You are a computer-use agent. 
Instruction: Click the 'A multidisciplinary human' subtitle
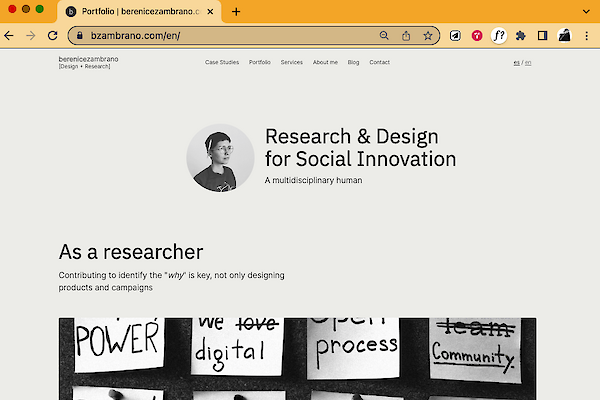click(x=313, y=180)
